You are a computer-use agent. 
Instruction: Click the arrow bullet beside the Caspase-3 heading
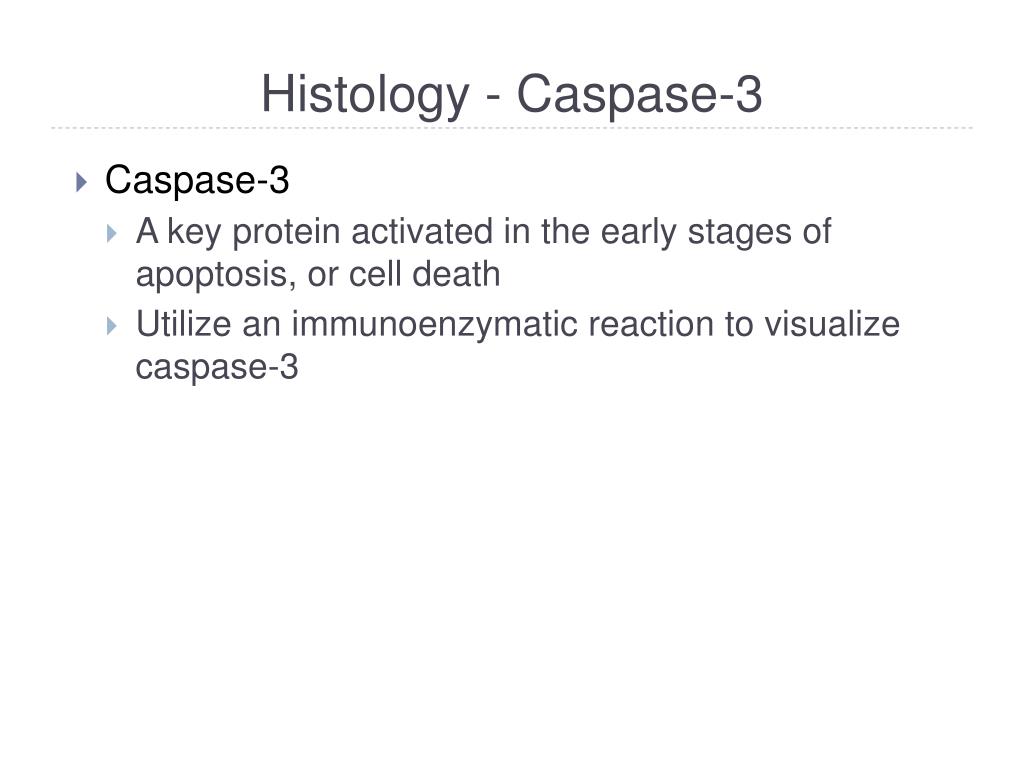coord(81,182)
